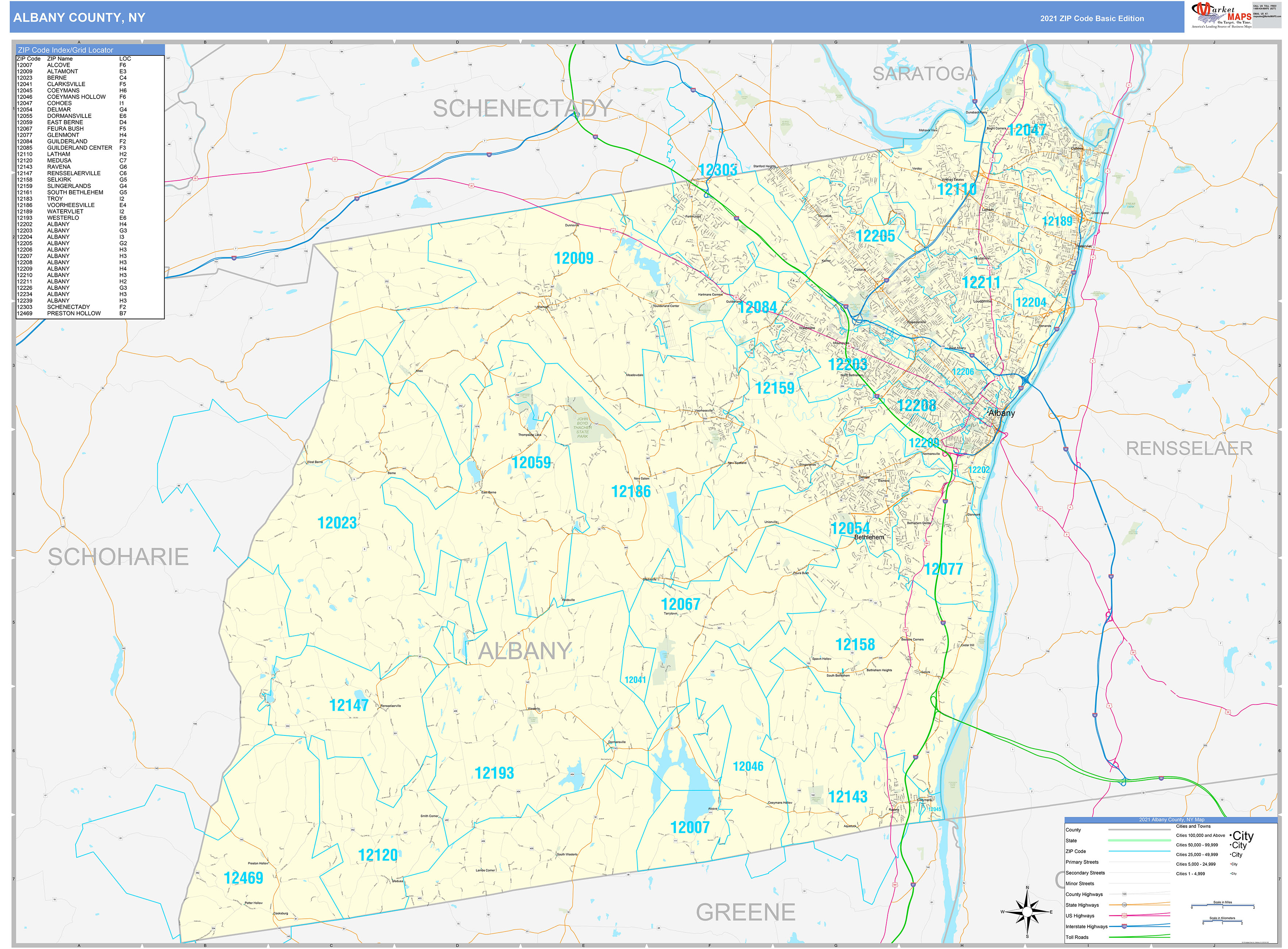Click the ZIP label 12054 on the map

(x=850, y=529)
